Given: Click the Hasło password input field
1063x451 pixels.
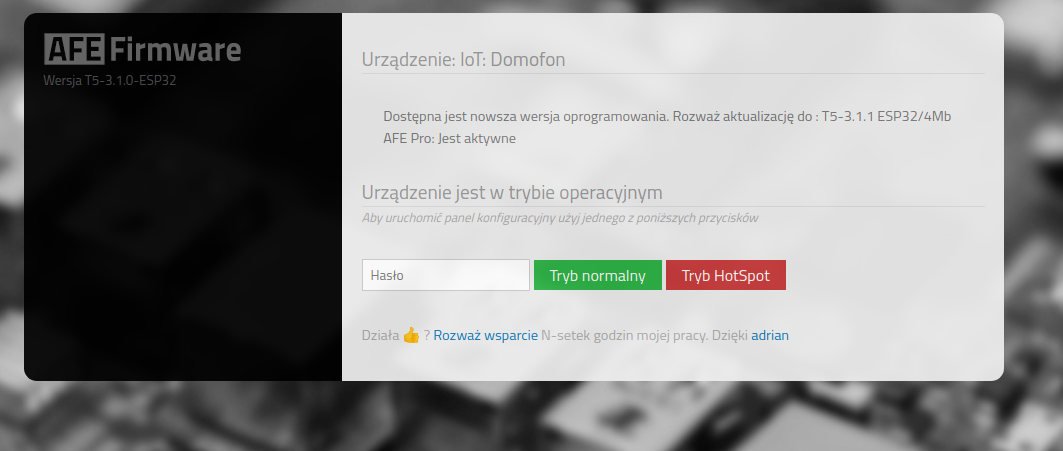Looking at the screenshot, I should click(445, 275).
